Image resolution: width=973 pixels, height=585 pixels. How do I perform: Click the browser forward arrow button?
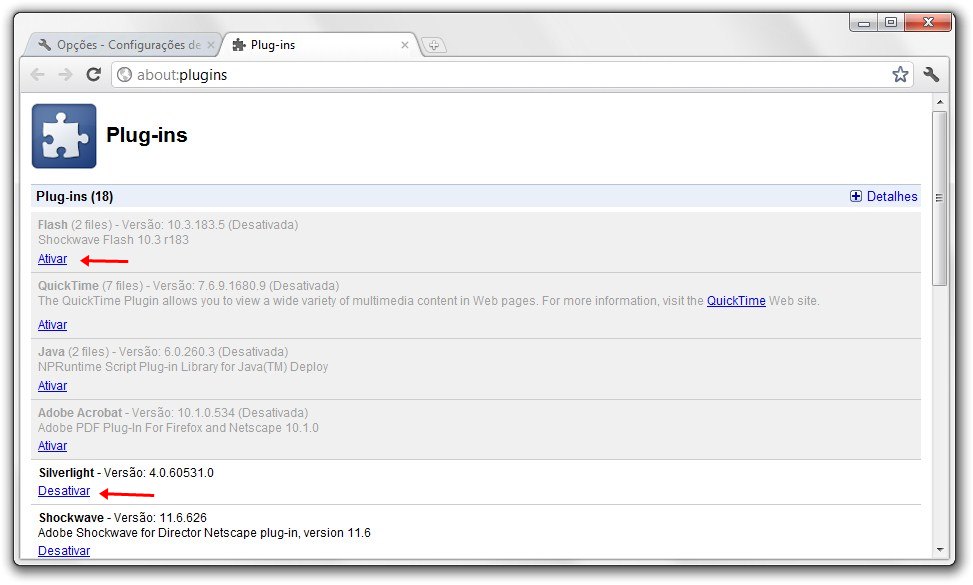65,75
